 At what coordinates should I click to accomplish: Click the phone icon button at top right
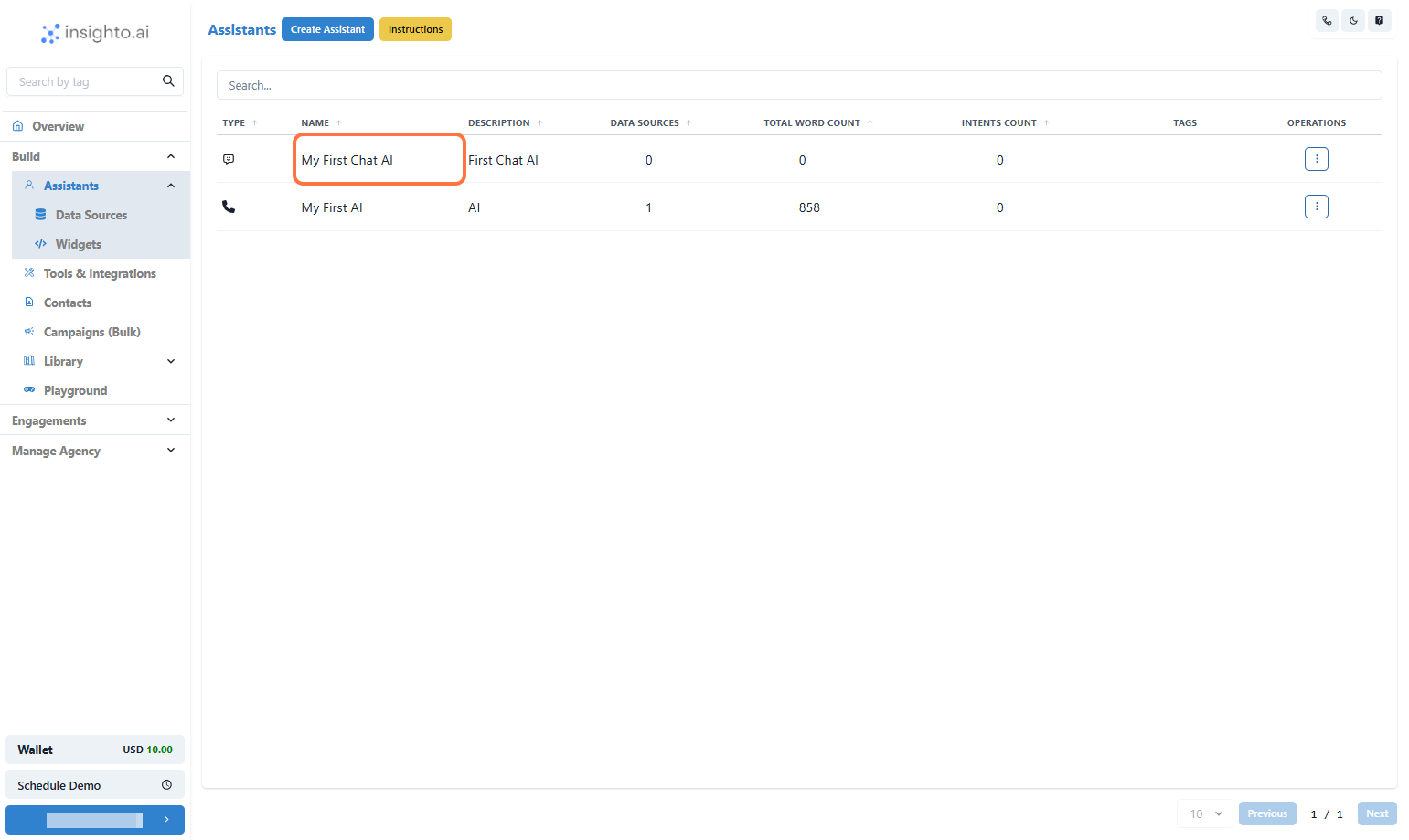[1327, 20]
